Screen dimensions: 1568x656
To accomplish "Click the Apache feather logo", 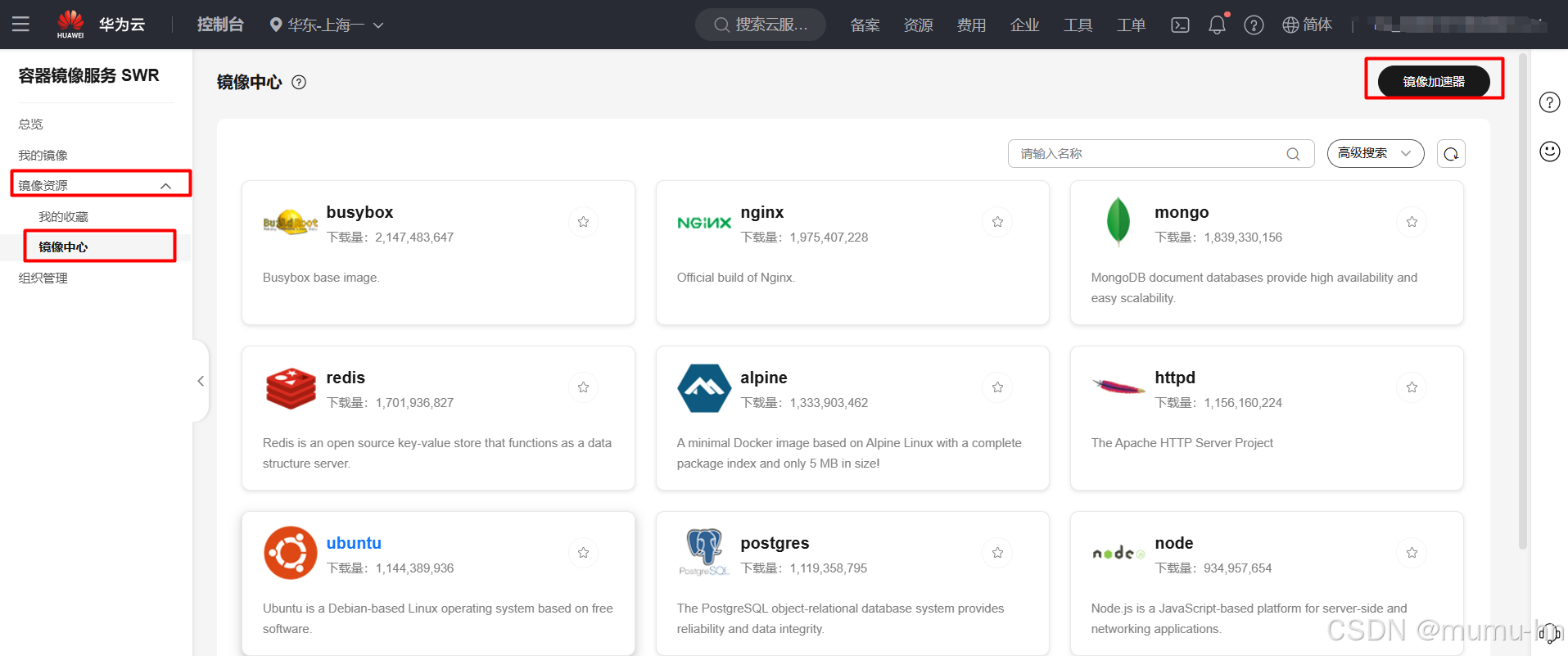I will pyautogui.click(x=1118, y=387).
